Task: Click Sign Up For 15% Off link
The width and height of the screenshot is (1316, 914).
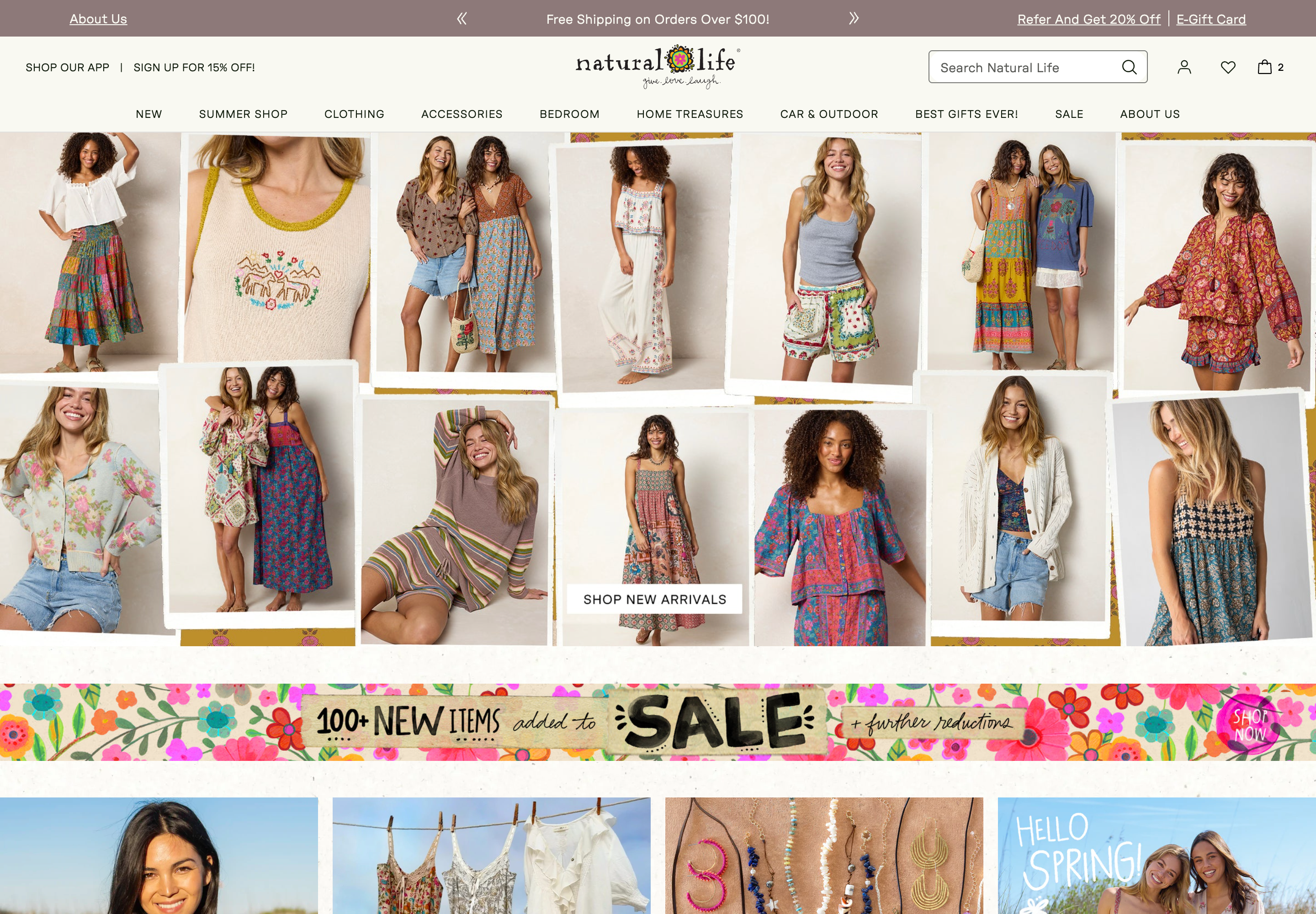Action: pyautogui.click(x=194, y=68)
